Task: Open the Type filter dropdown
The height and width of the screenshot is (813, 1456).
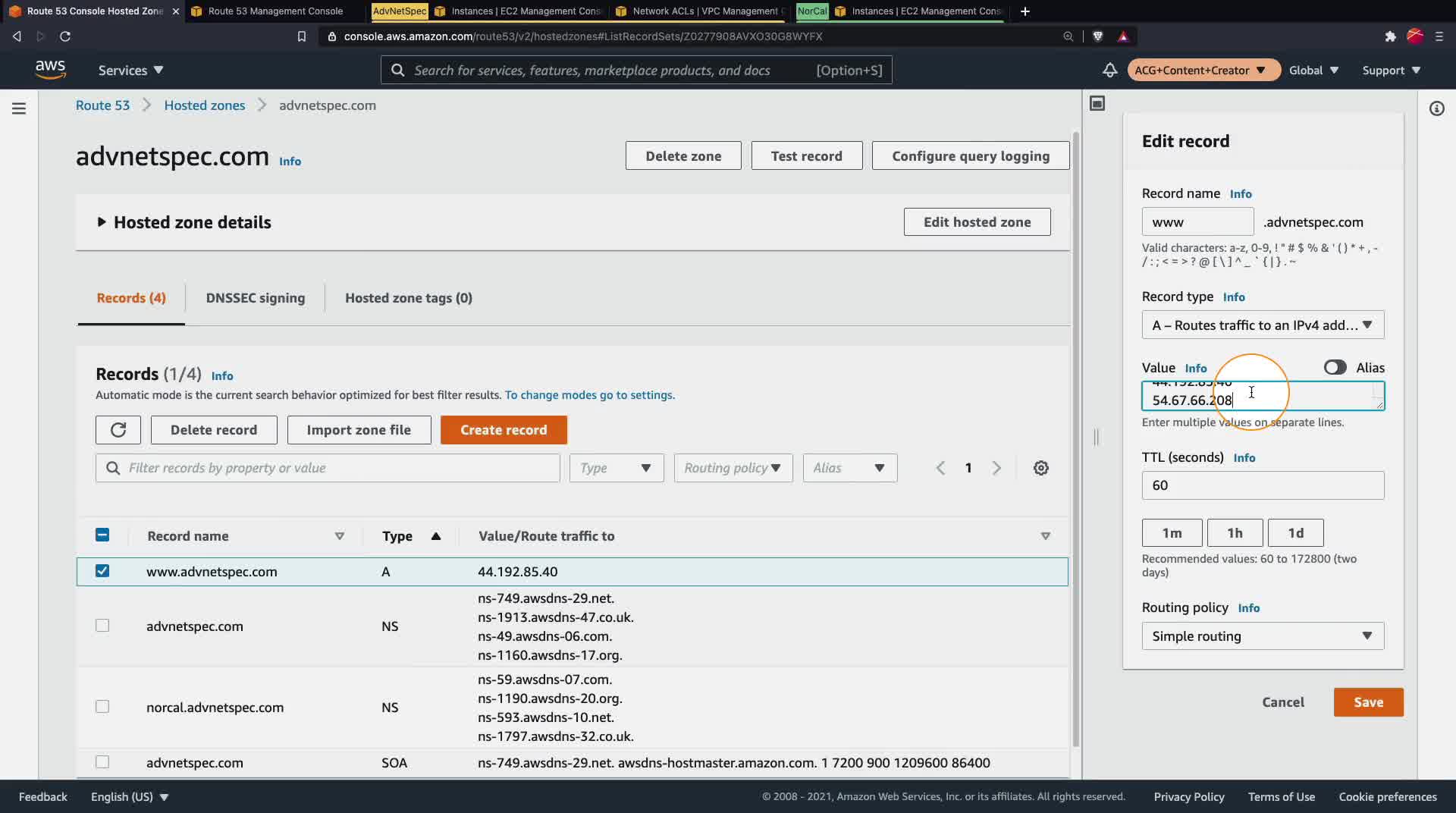Action: click(x=617, y=468)
